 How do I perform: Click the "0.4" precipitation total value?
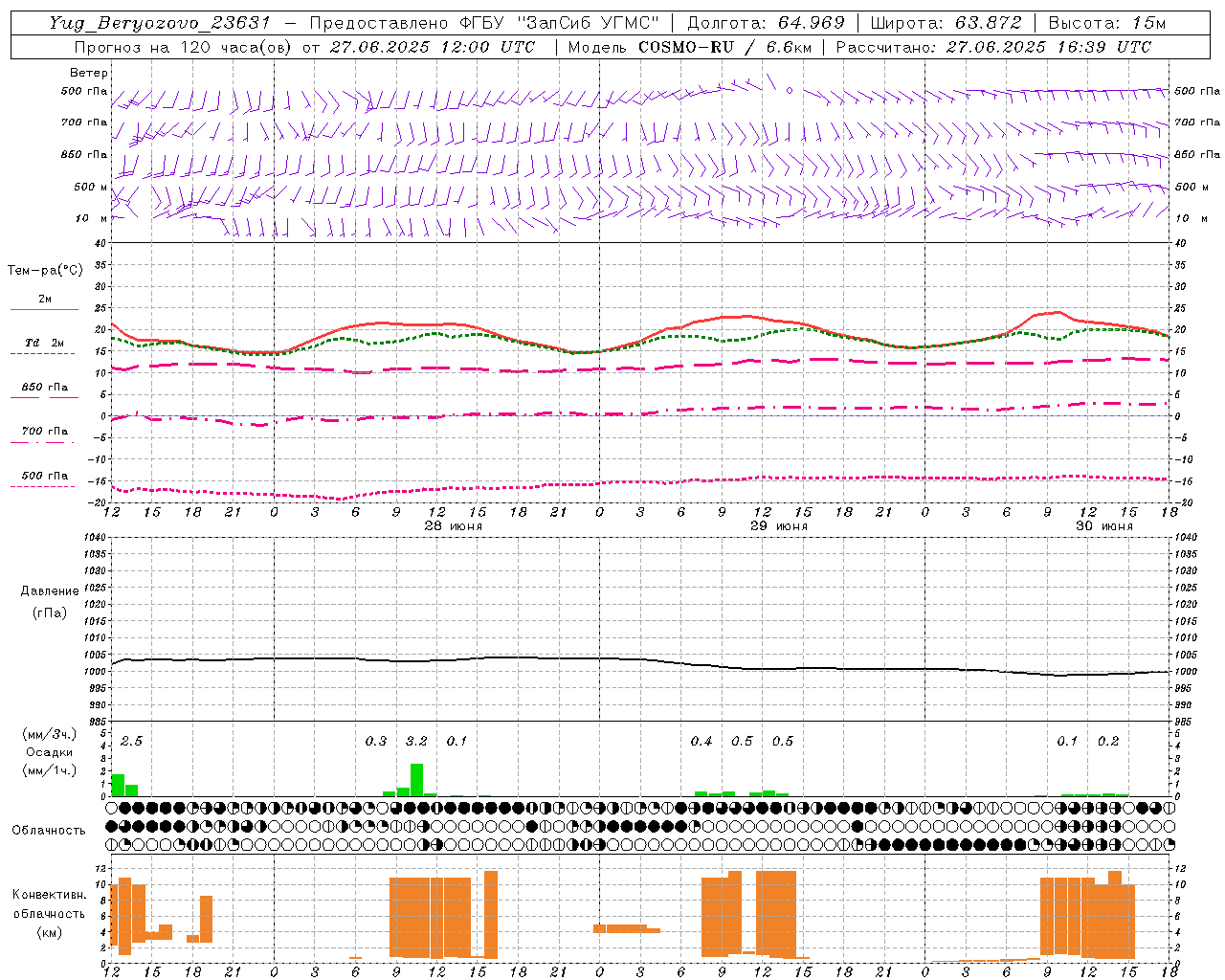point(702,742)
